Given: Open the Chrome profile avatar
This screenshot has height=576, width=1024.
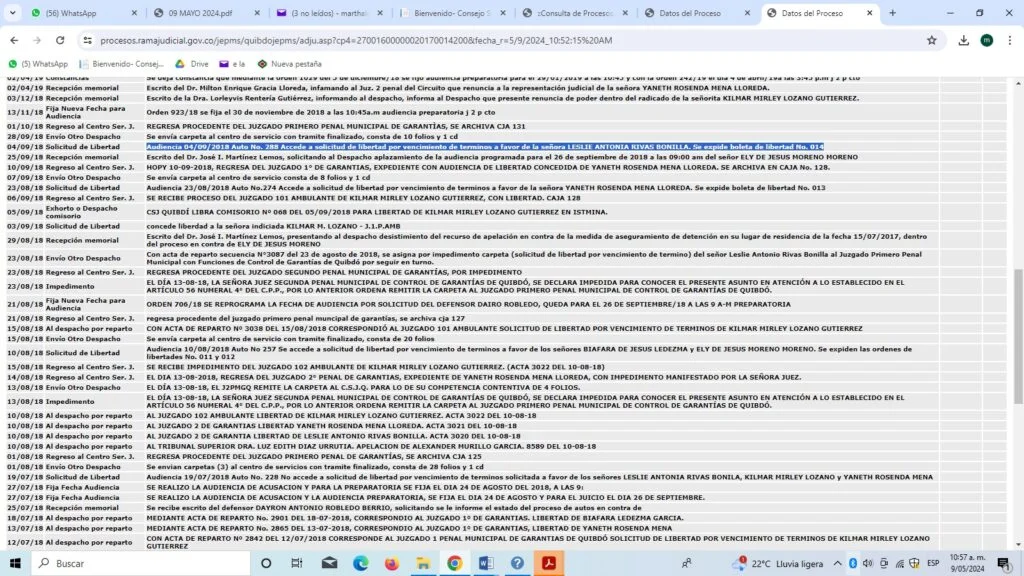Looking at the screenshot, I should click(x=987, y=40).
